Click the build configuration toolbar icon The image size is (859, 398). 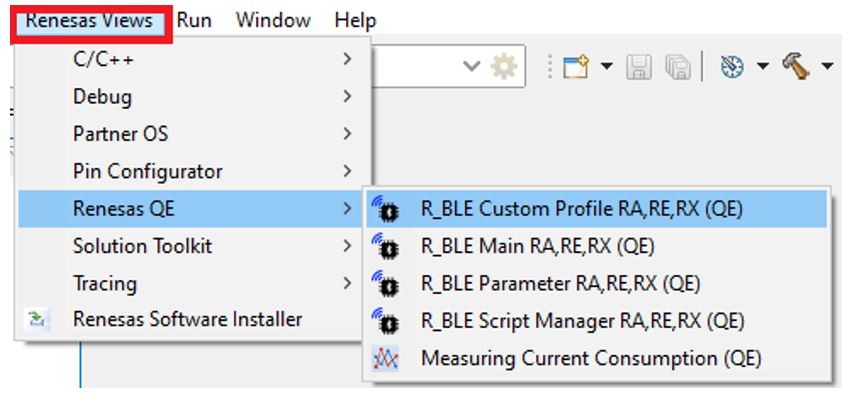732,67
